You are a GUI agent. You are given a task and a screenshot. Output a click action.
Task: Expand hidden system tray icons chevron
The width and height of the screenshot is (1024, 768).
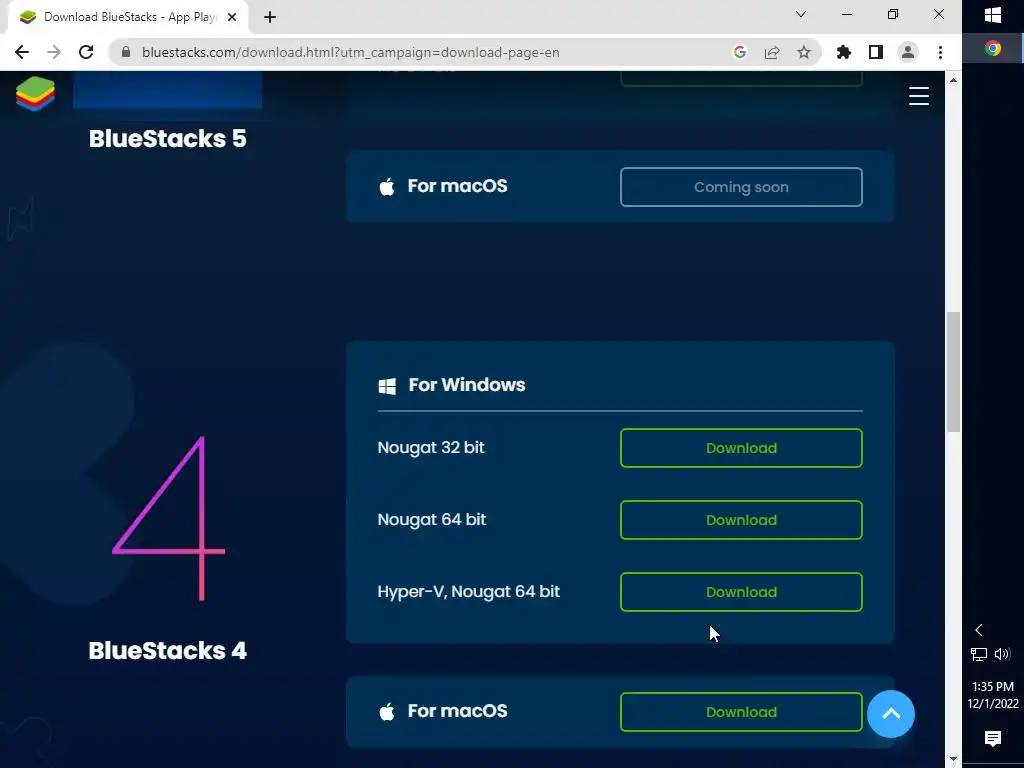[x=978, y=630]
